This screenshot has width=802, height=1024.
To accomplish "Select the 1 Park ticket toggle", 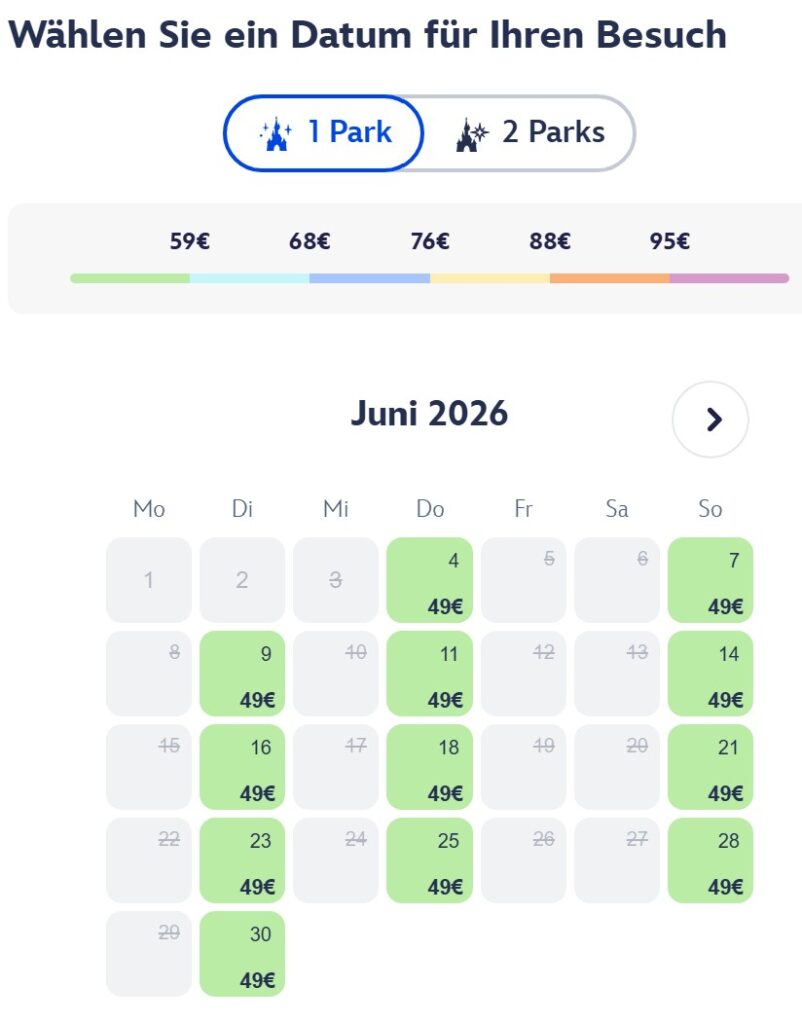I will (324, 133).
